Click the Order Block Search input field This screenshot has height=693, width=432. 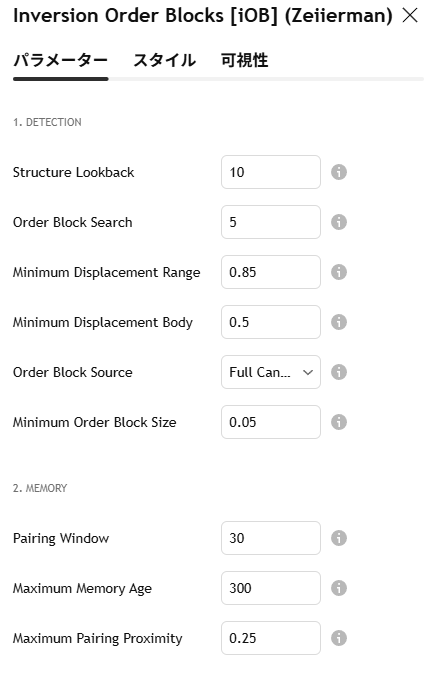271,222
